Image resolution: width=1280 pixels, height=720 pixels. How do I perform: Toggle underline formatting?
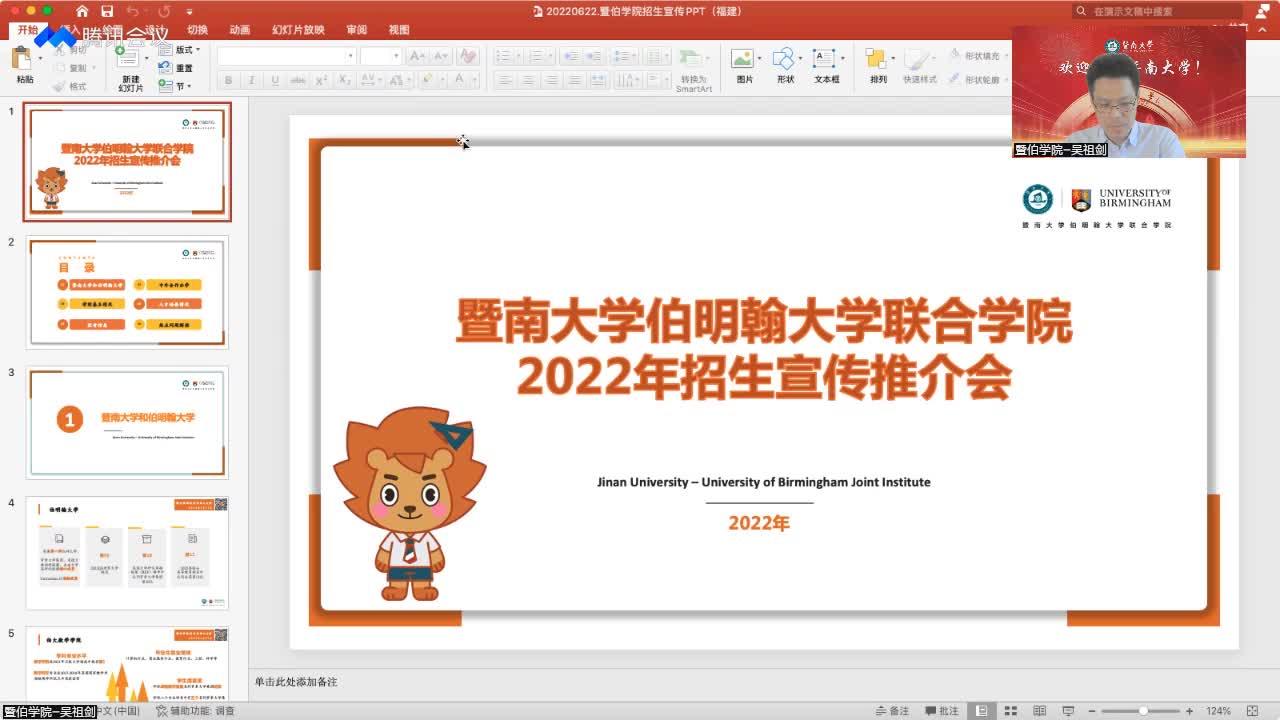click(x=274, y=80)
